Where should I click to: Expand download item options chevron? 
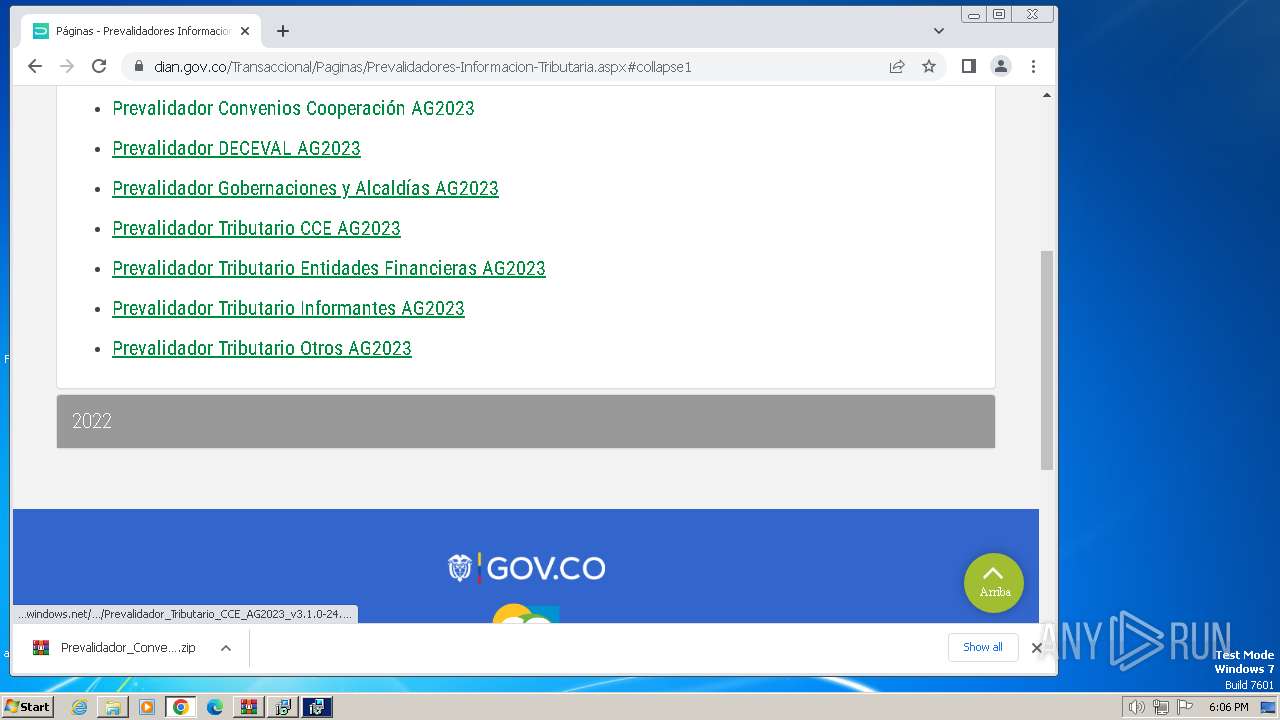click(x=226, y=648)
